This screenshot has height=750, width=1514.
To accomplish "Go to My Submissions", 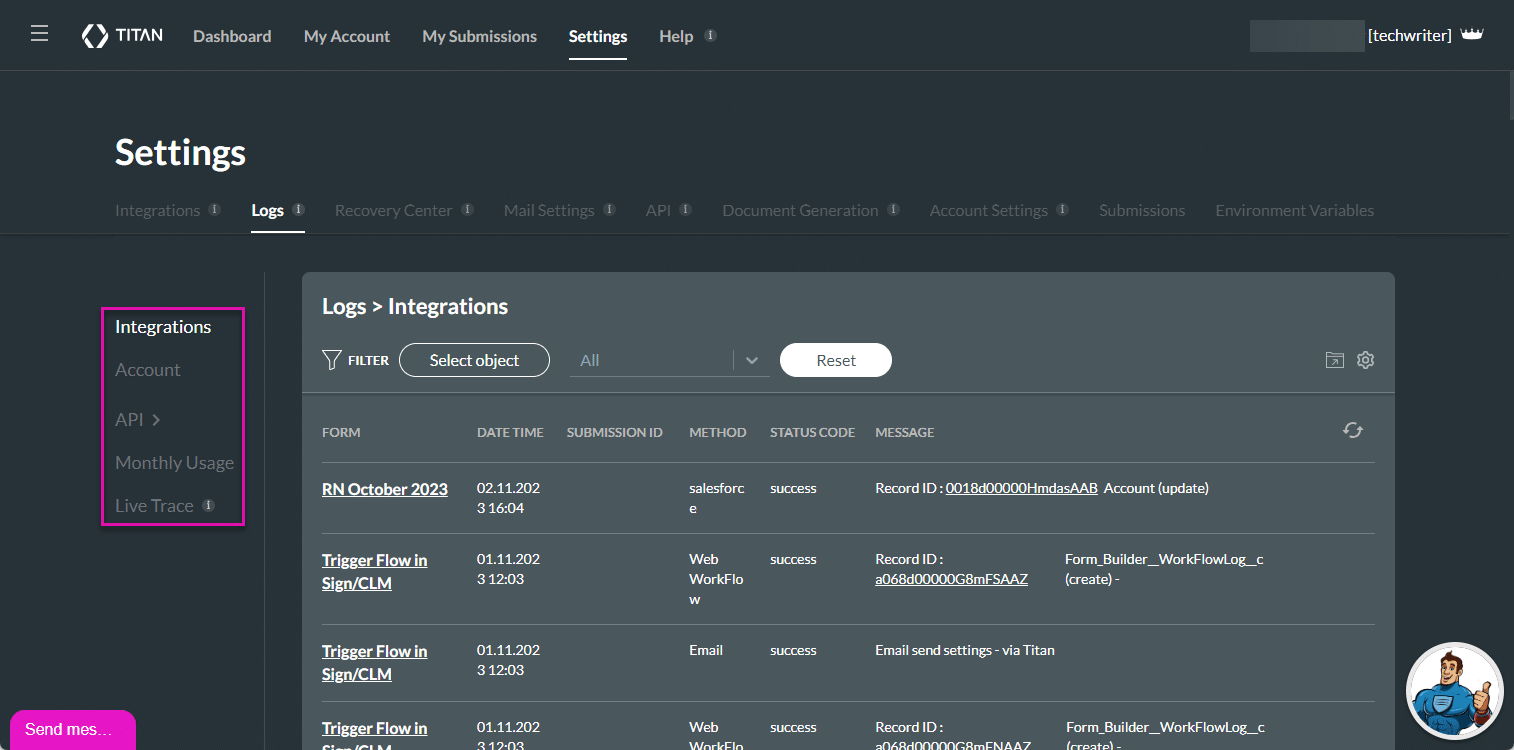I will (x=479, y=36).
